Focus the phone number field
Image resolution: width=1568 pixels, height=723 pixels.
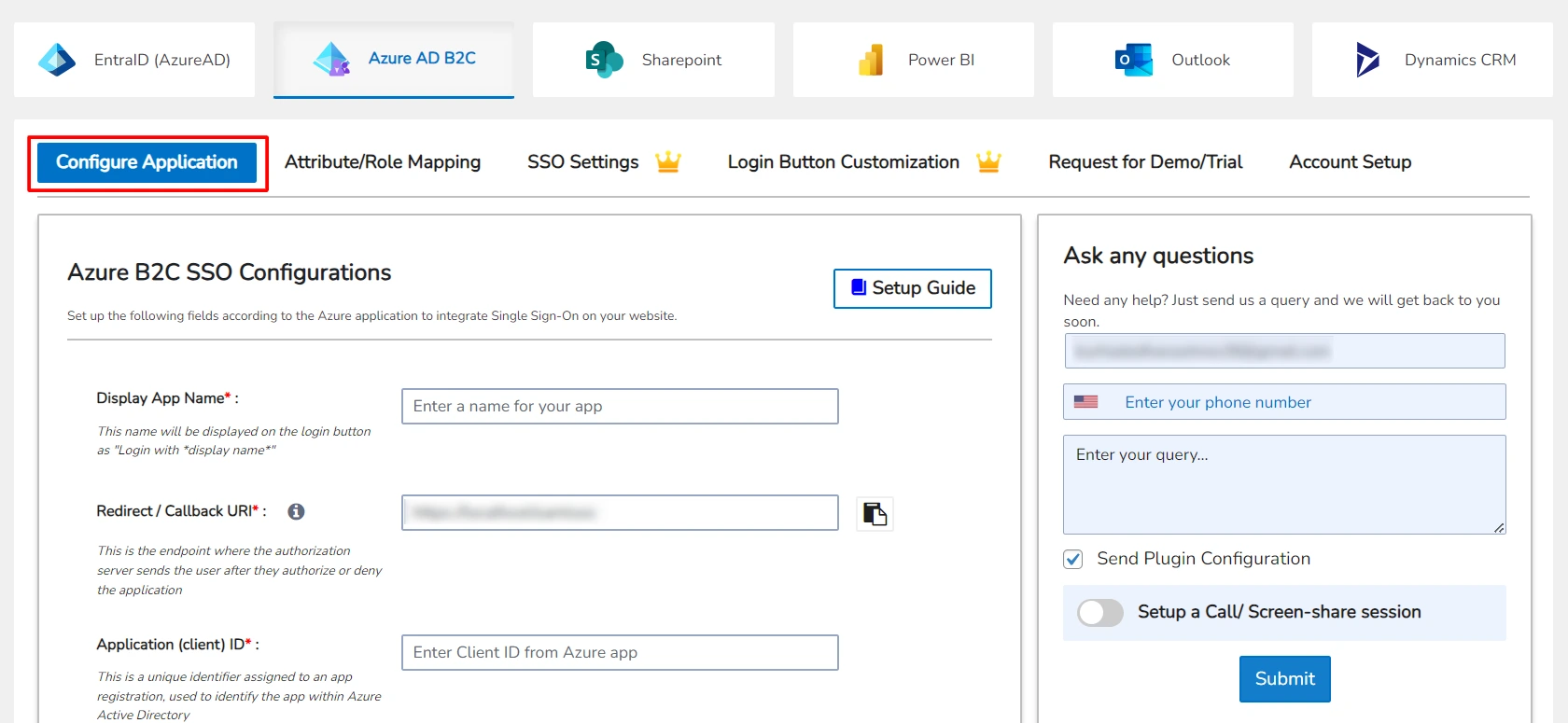(1284, 402)
